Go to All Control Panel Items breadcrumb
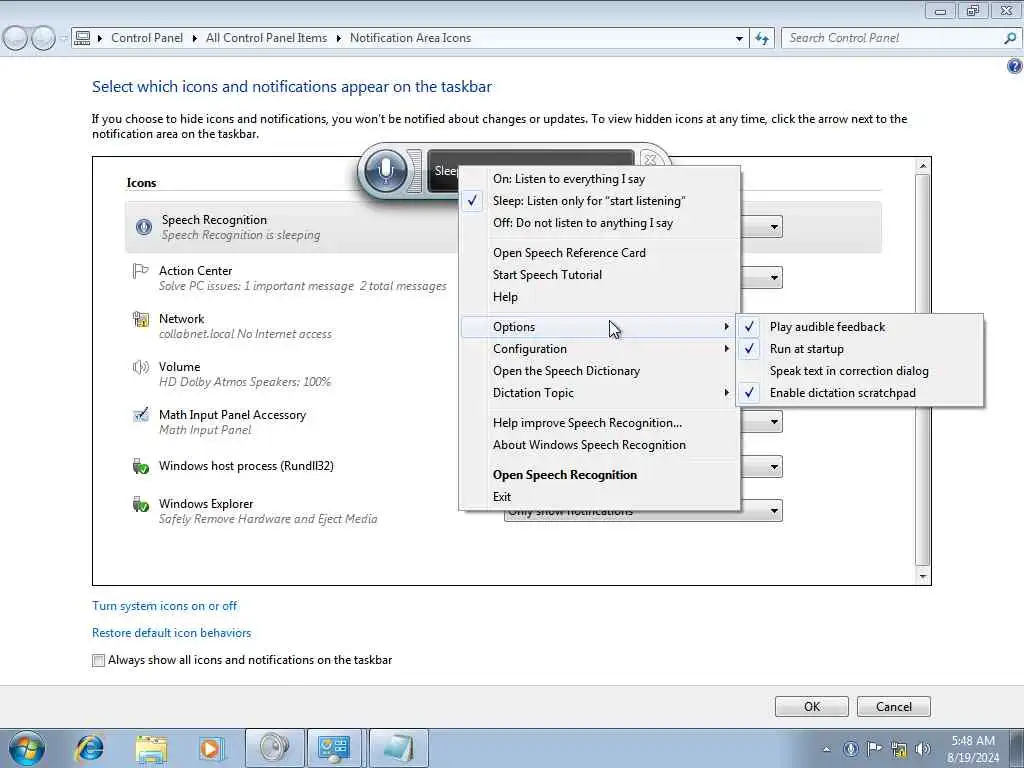The image size is (1024, 768). [266, 38]
